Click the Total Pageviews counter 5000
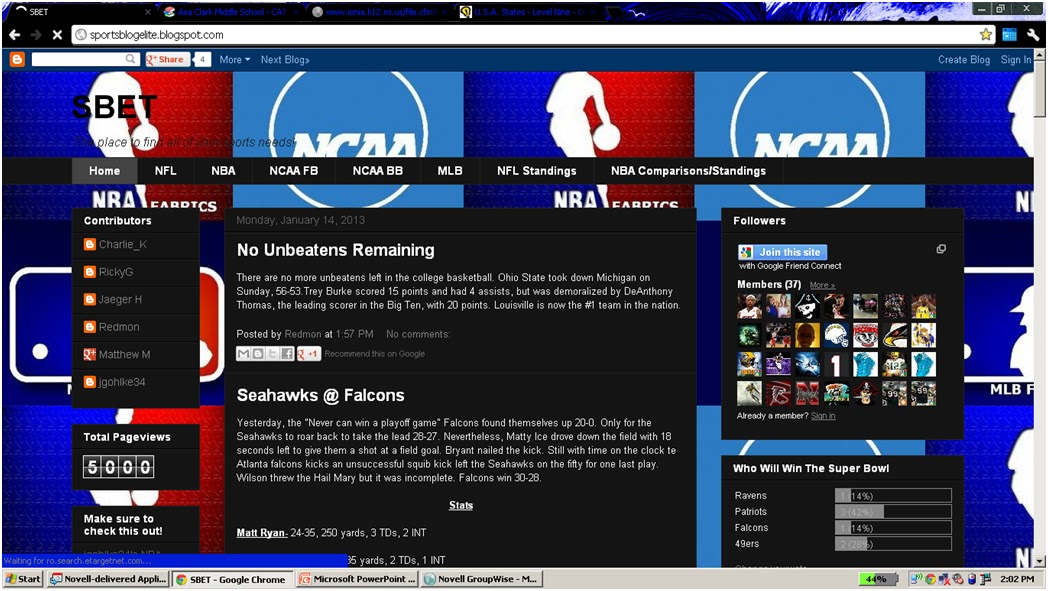The width and height of the screenshot is (1048, 591). point(118,467)
